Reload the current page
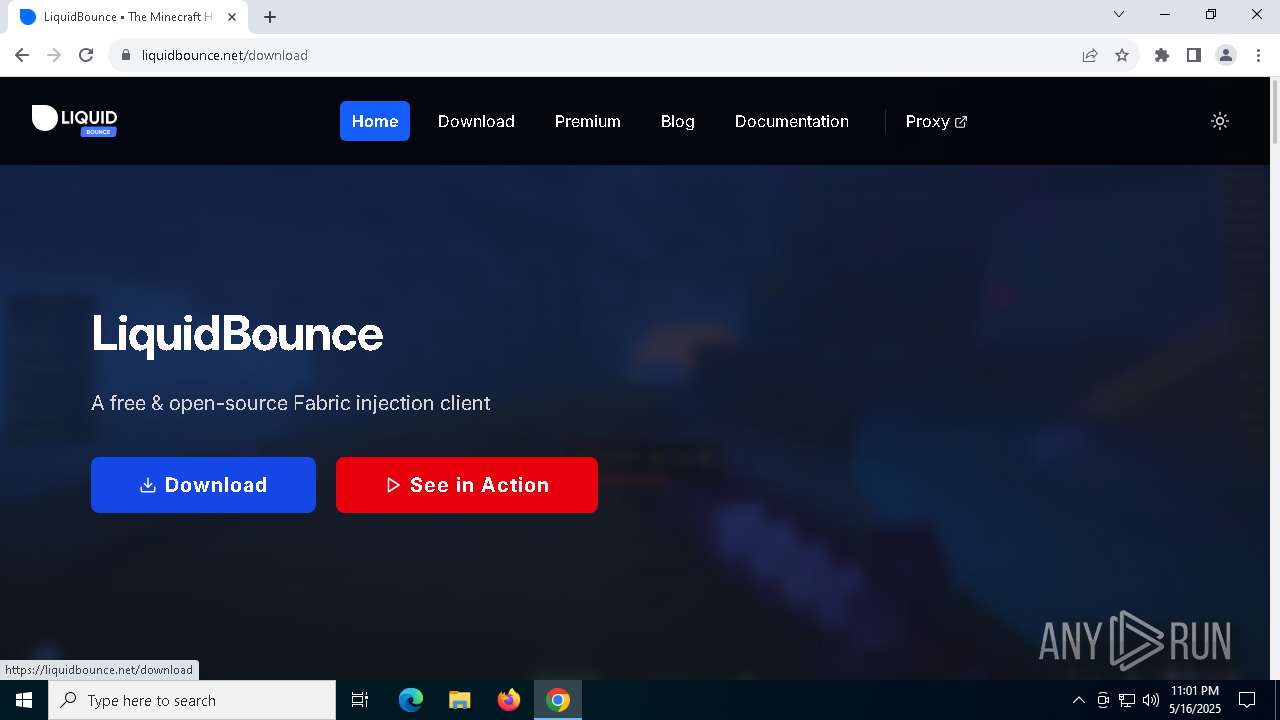 coord(86,55)
